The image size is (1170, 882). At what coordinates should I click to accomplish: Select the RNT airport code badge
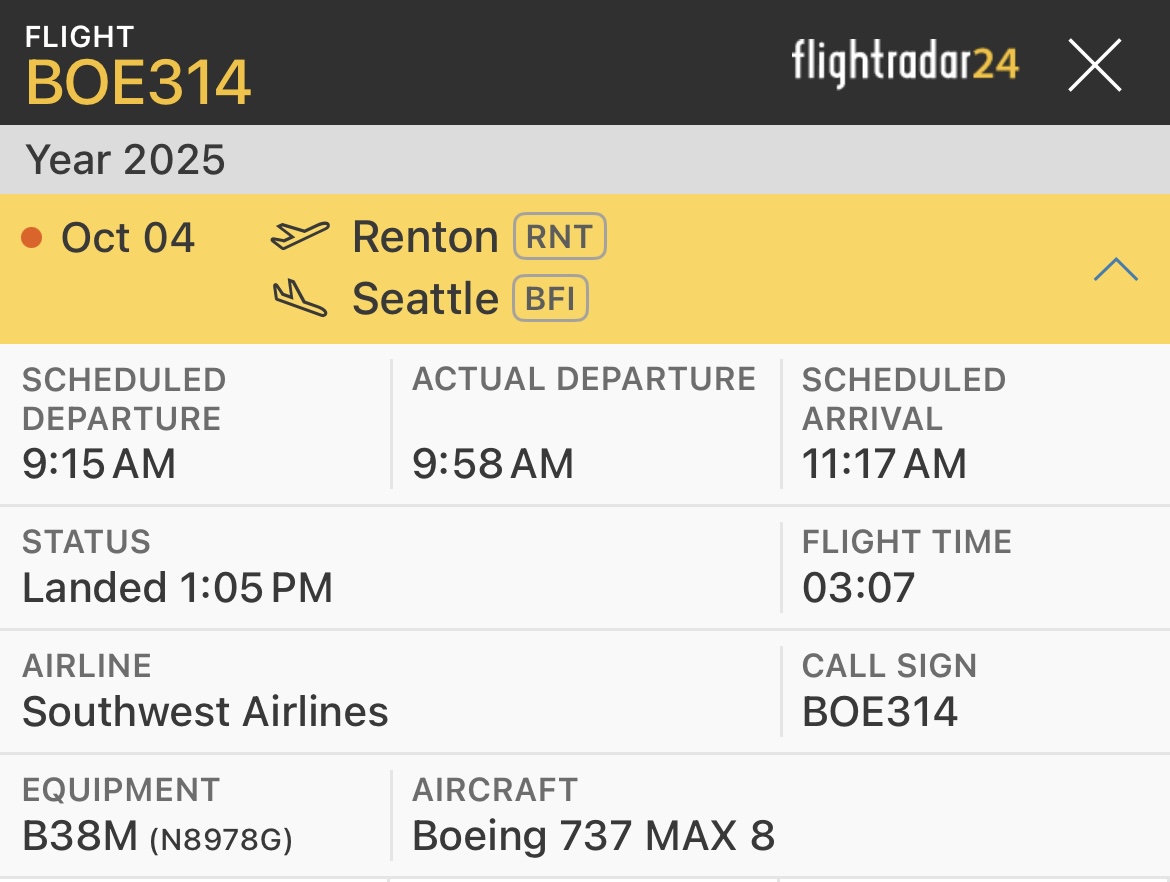(x=560, y=238)
